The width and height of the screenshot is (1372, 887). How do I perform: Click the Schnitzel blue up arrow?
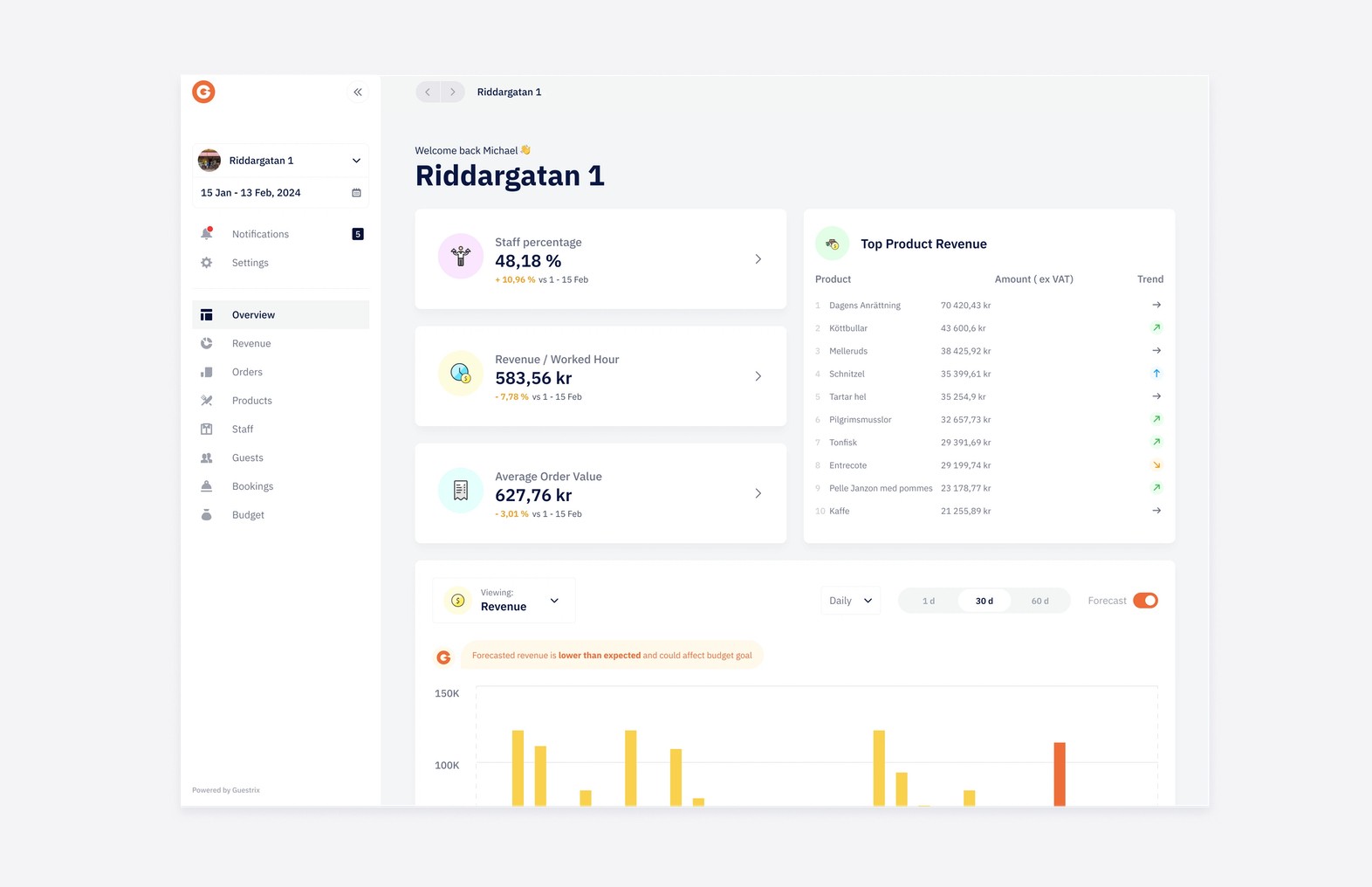pos(1156,374)
